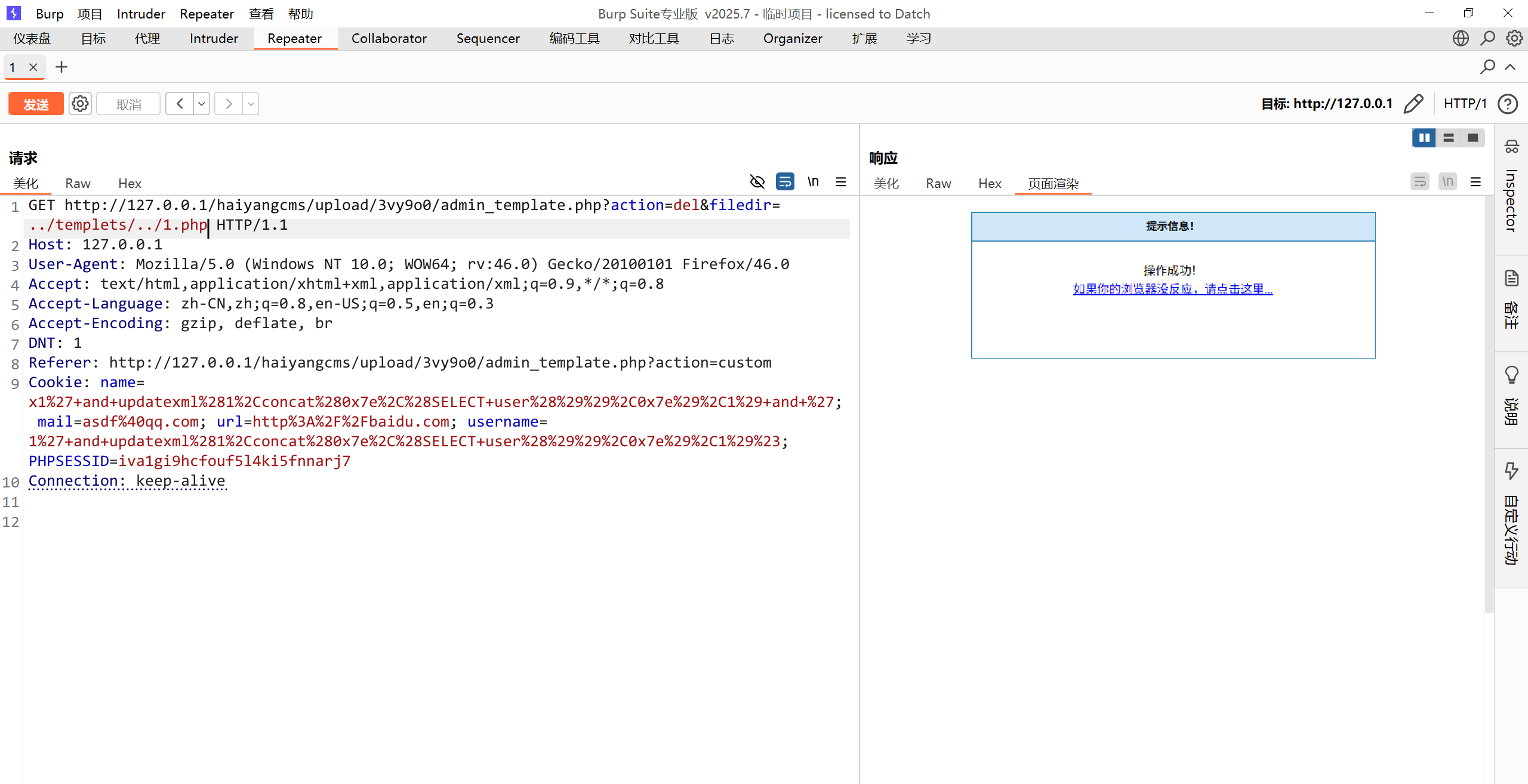Switch to the Intruder tab
The width and height of the screenshot is (1528, 784).
pos(214,38)
